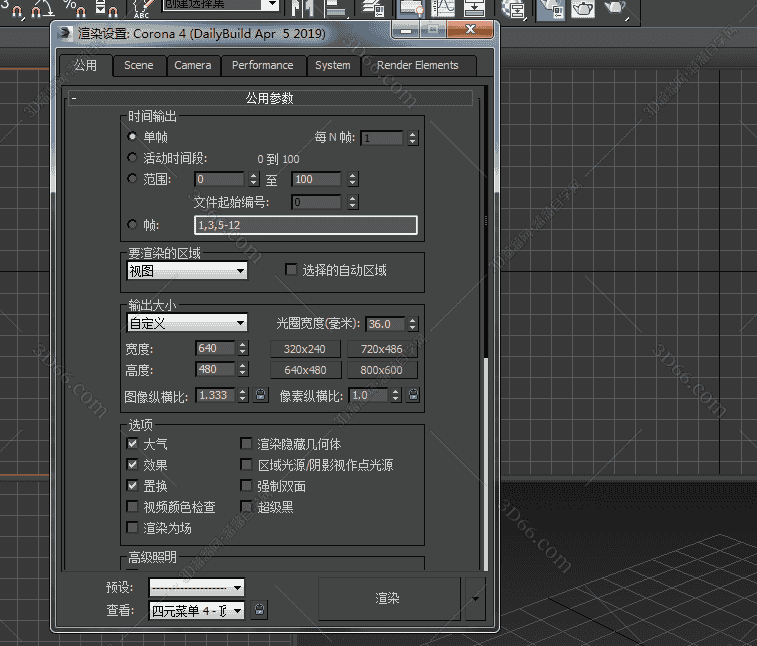Select the 活动时间段 radio button
The image size is (757, 646).
click(133, 158)
